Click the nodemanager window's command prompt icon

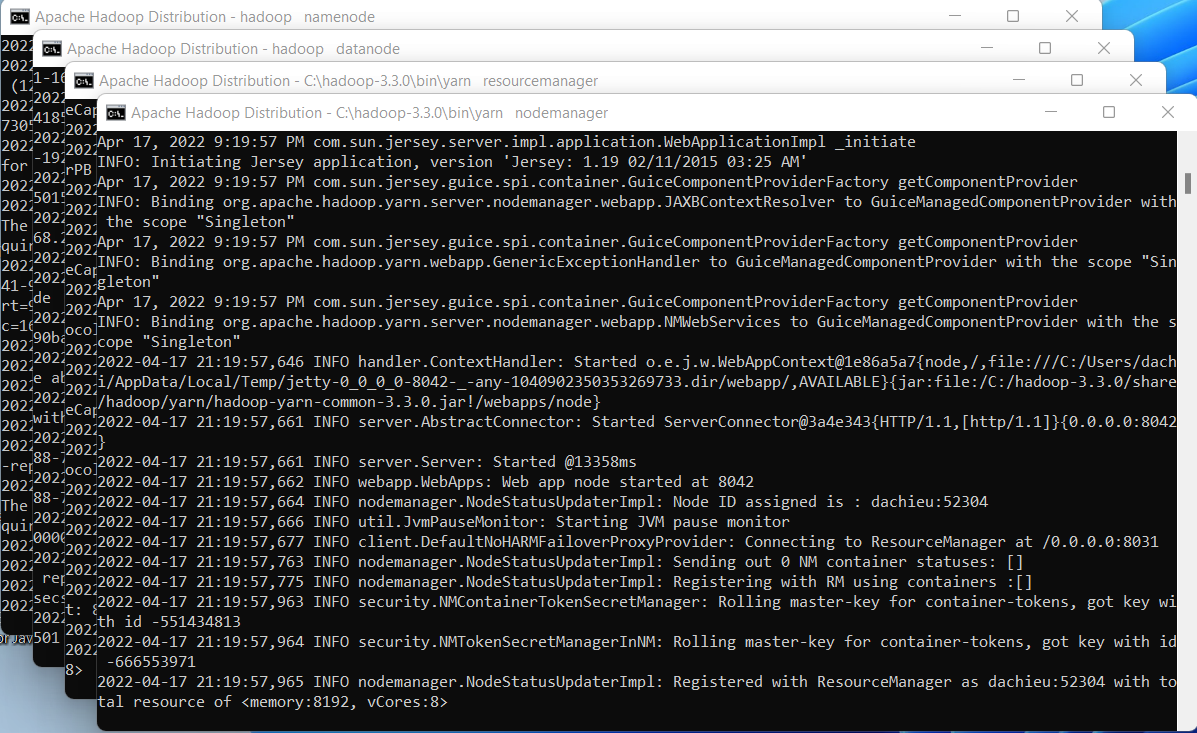pos(116,113)
